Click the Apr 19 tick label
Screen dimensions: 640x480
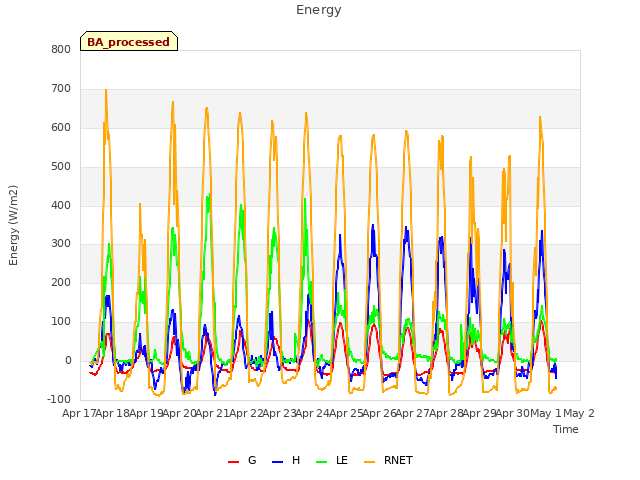coord(146,413)
